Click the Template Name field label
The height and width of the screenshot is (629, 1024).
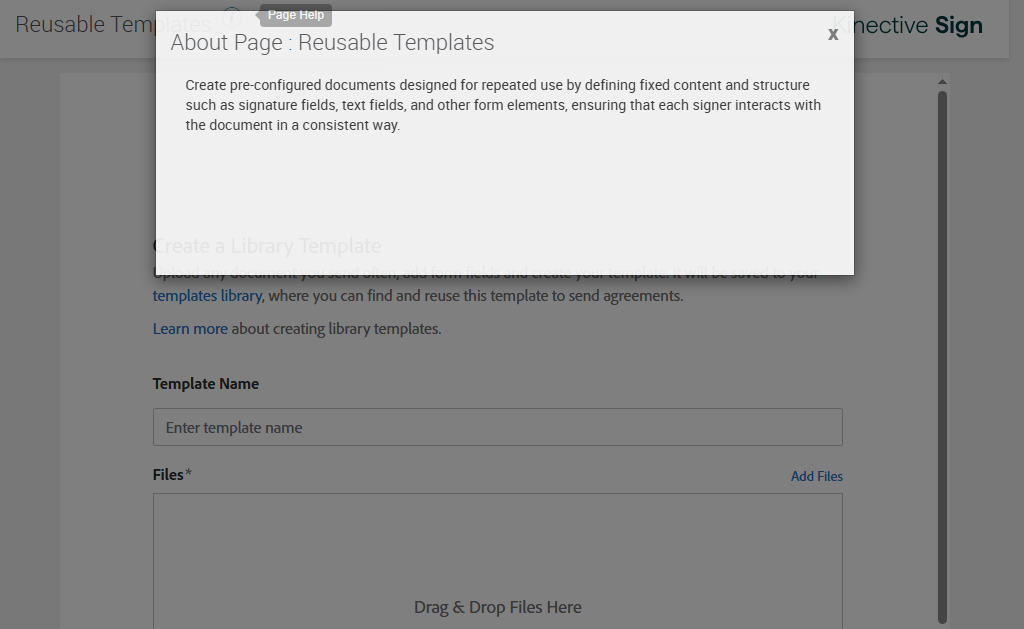206,384
